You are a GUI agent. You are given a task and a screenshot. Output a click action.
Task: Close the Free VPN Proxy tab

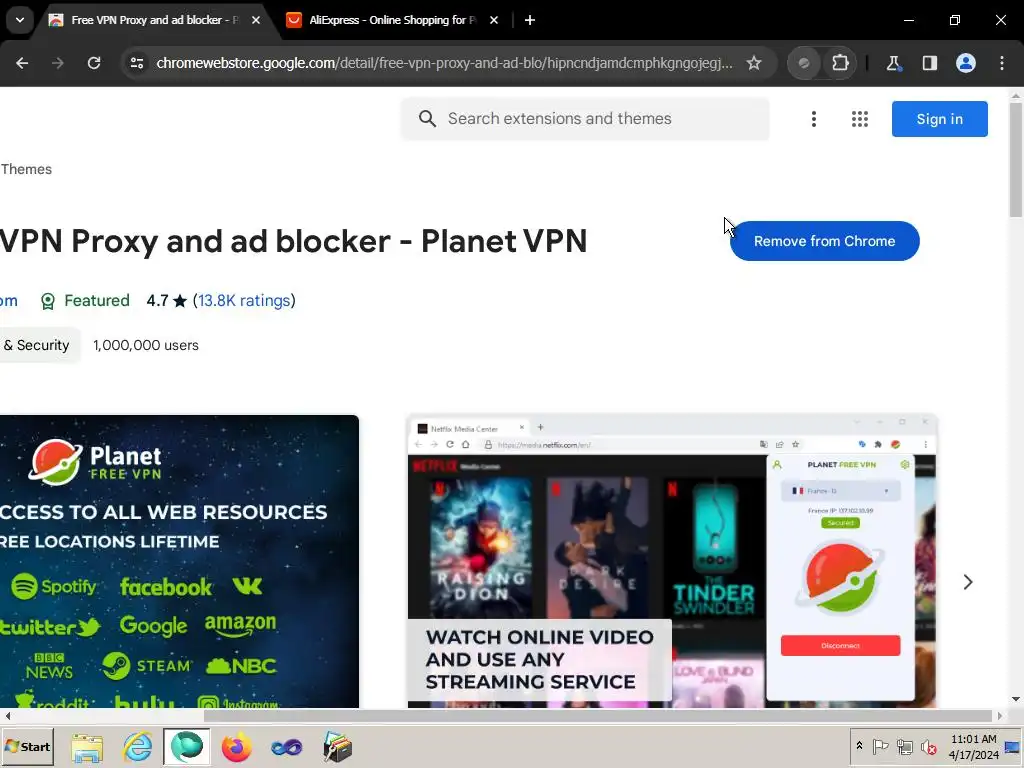point(256,20)
